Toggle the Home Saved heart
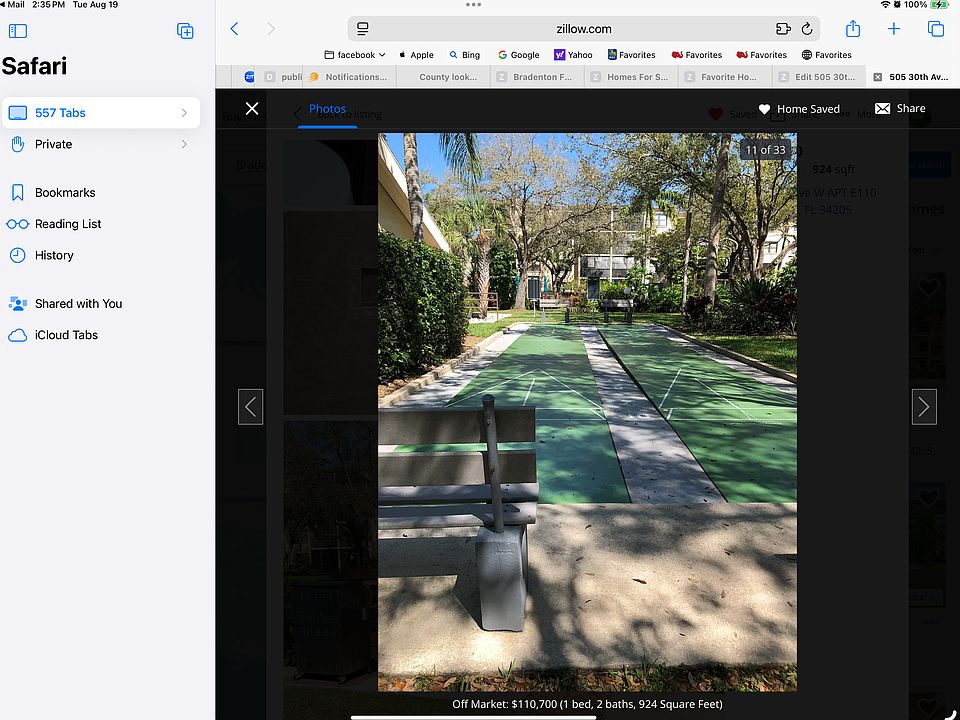This screenshot has width=960, height=720. pyautogui.click(x=799, y=109)
